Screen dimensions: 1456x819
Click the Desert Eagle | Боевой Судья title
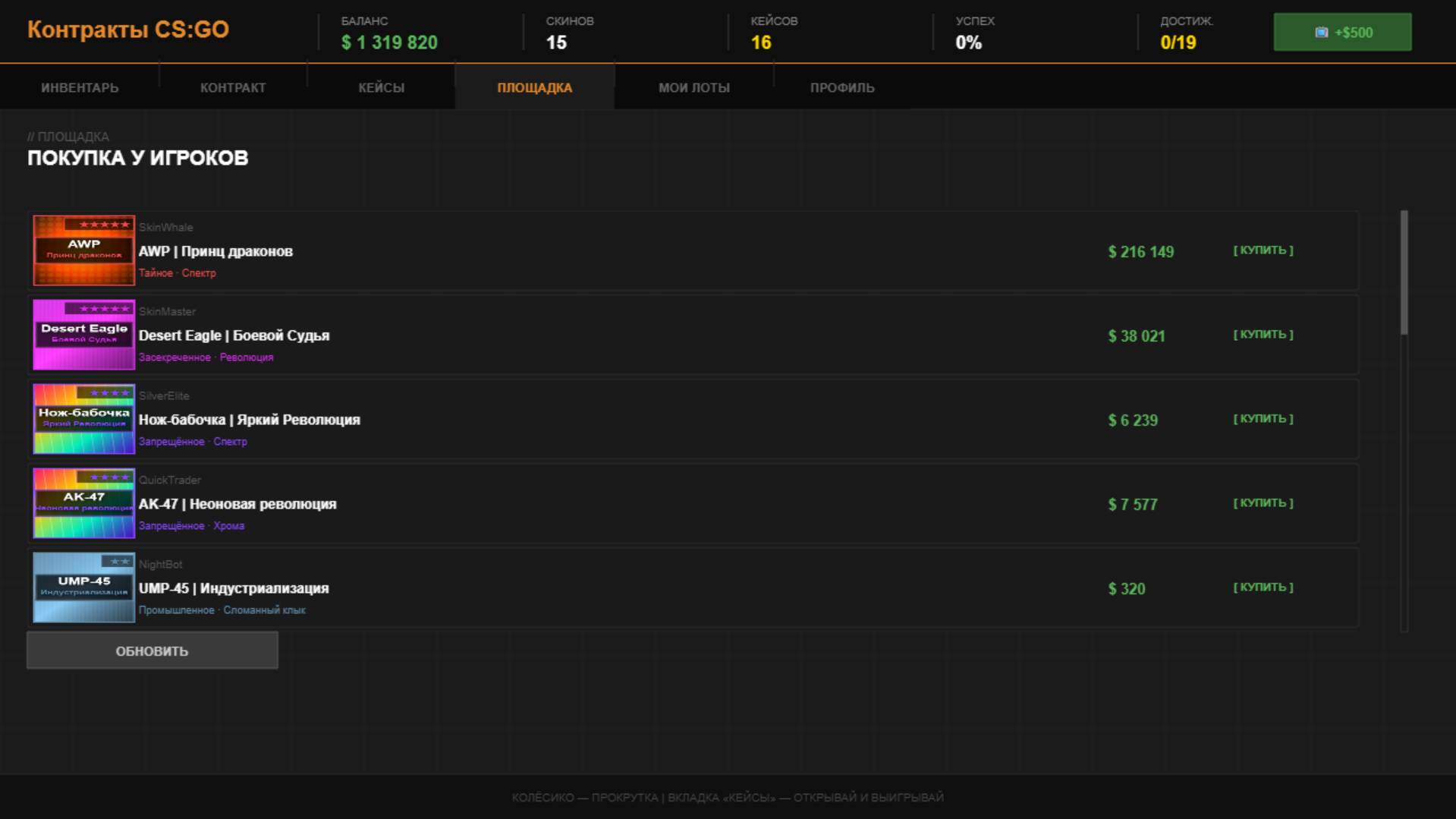click(234, 335)
